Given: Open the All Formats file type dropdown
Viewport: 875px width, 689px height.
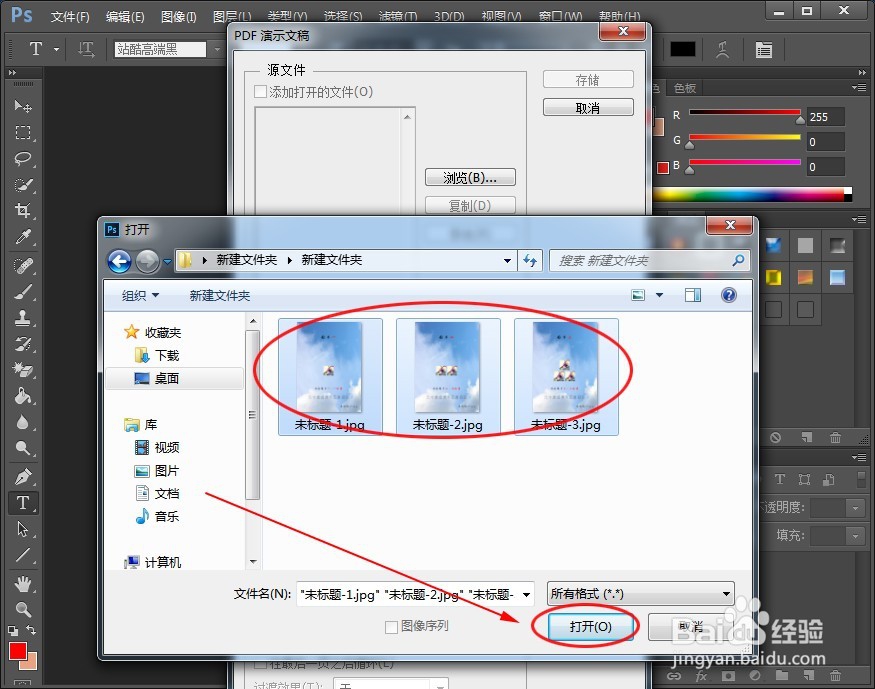Looking at the screenshot, I should point(641,594).
